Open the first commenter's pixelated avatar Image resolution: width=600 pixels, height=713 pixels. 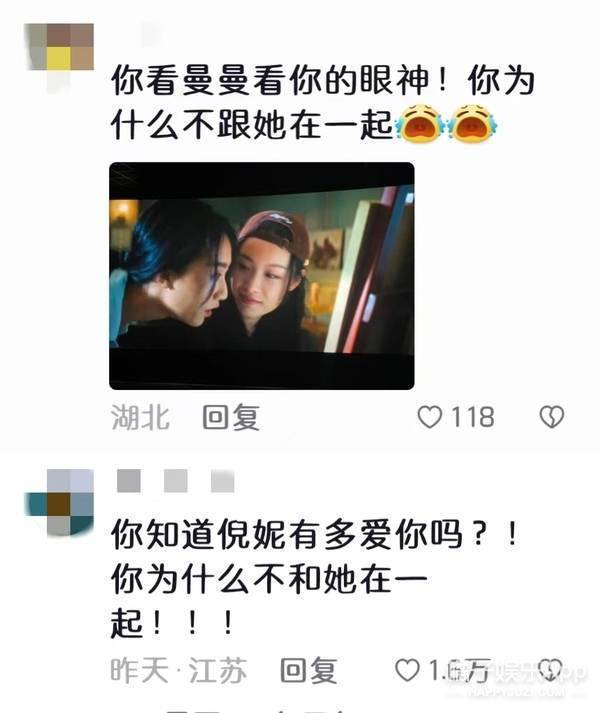(x=59, y=50)
